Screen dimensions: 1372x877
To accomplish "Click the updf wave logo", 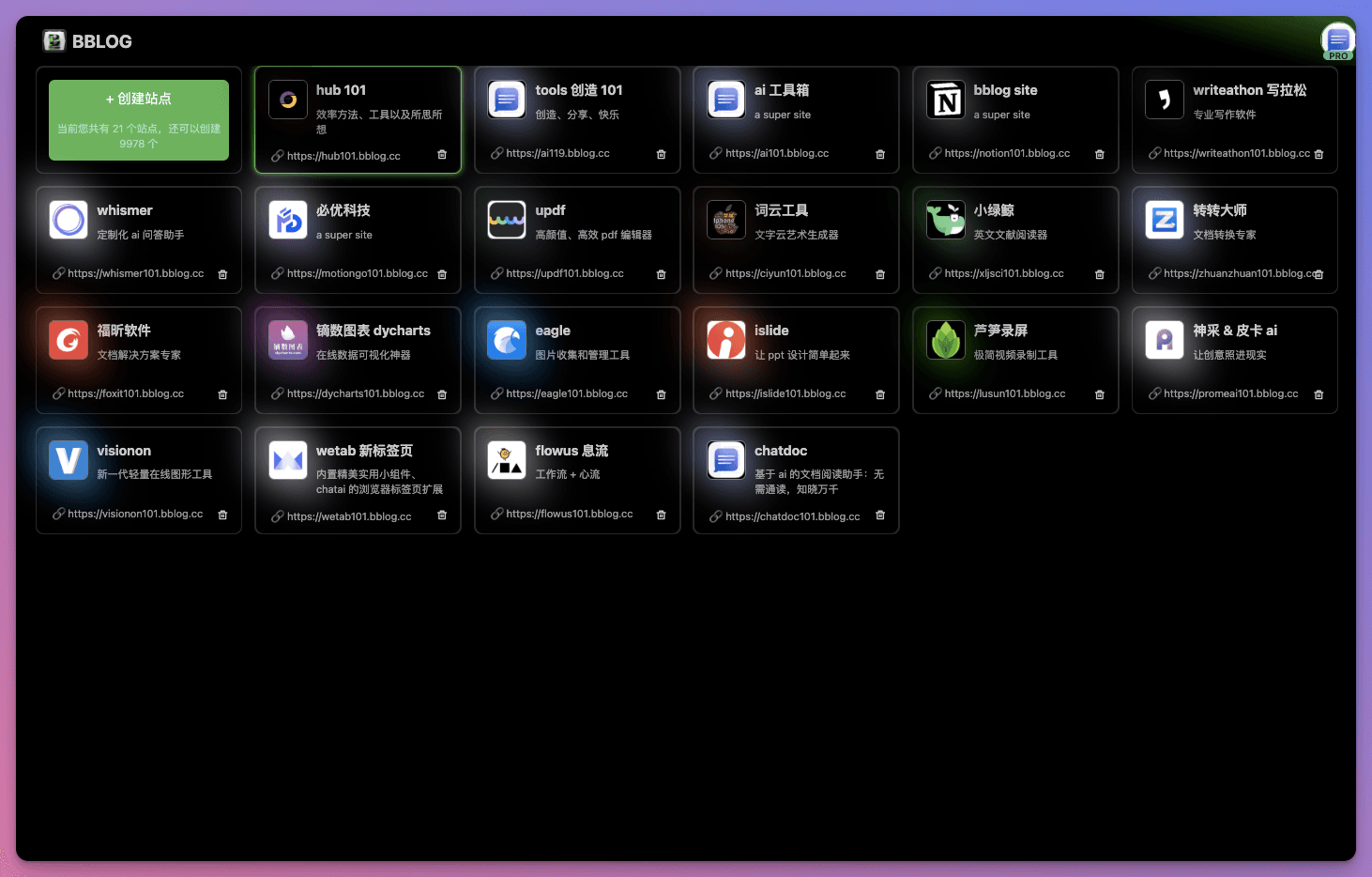I will [x=507, y=220].
